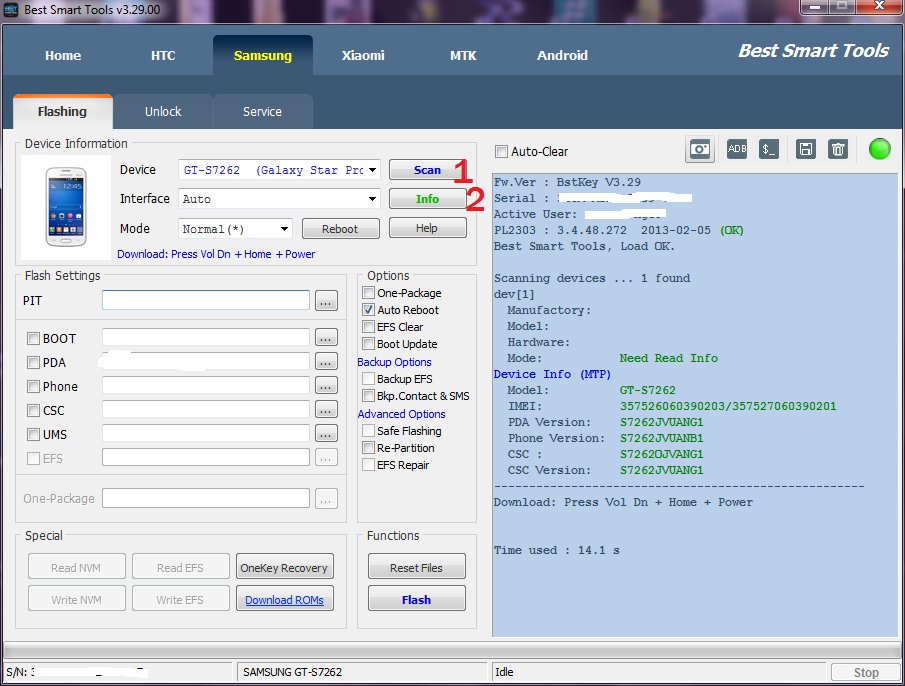Click the Best Smart Tools title bar icon
This screenshot has height=686, width=905.
coord(12,10)
